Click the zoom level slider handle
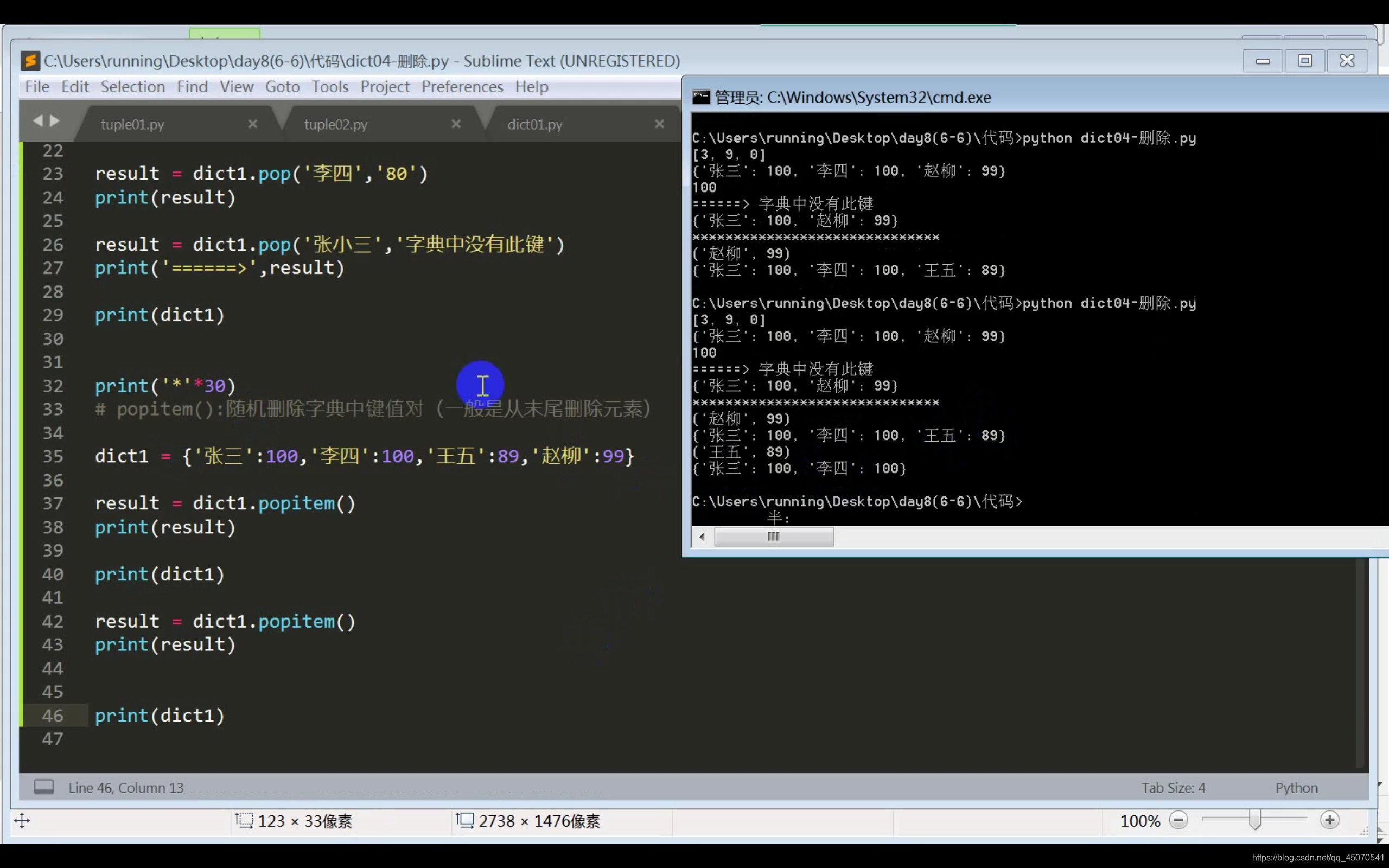This screenshot has height=868, width=1389. (x=1256, y=820)
